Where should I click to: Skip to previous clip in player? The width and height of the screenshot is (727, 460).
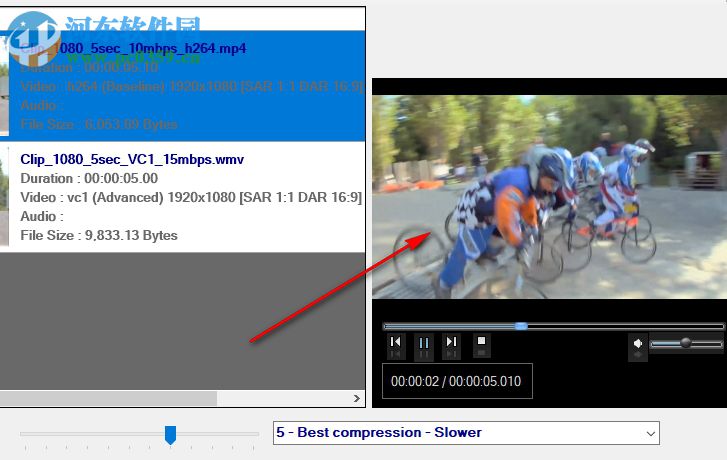(x=395, y=346)
